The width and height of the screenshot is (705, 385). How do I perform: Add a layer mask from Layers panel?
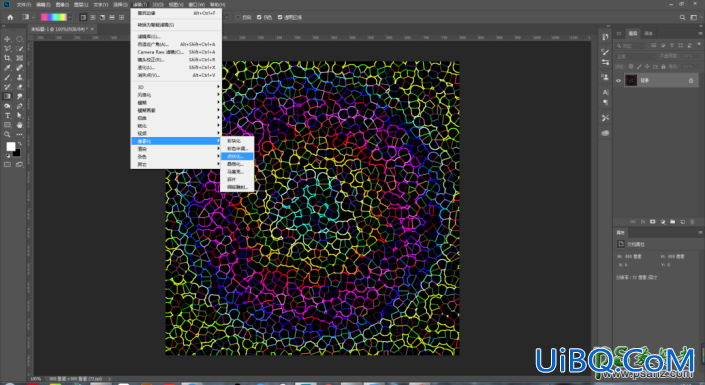pos(652,222)
